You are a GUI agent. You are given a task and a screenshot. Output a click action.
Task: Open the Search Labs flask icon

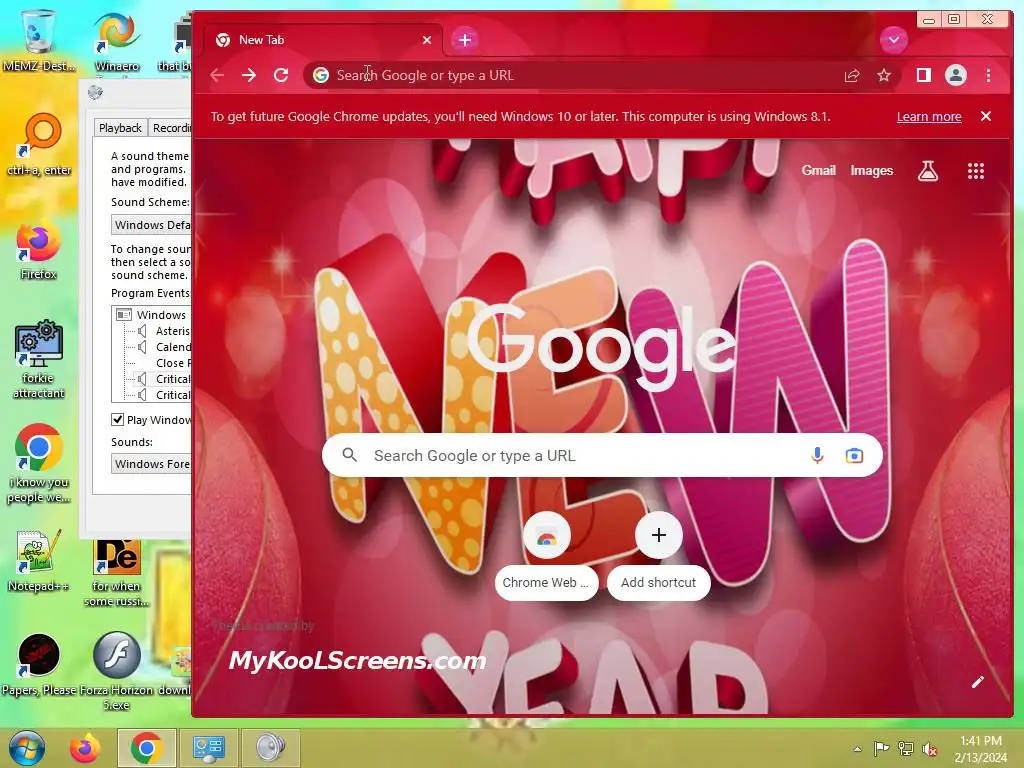[x=927, y=171]
